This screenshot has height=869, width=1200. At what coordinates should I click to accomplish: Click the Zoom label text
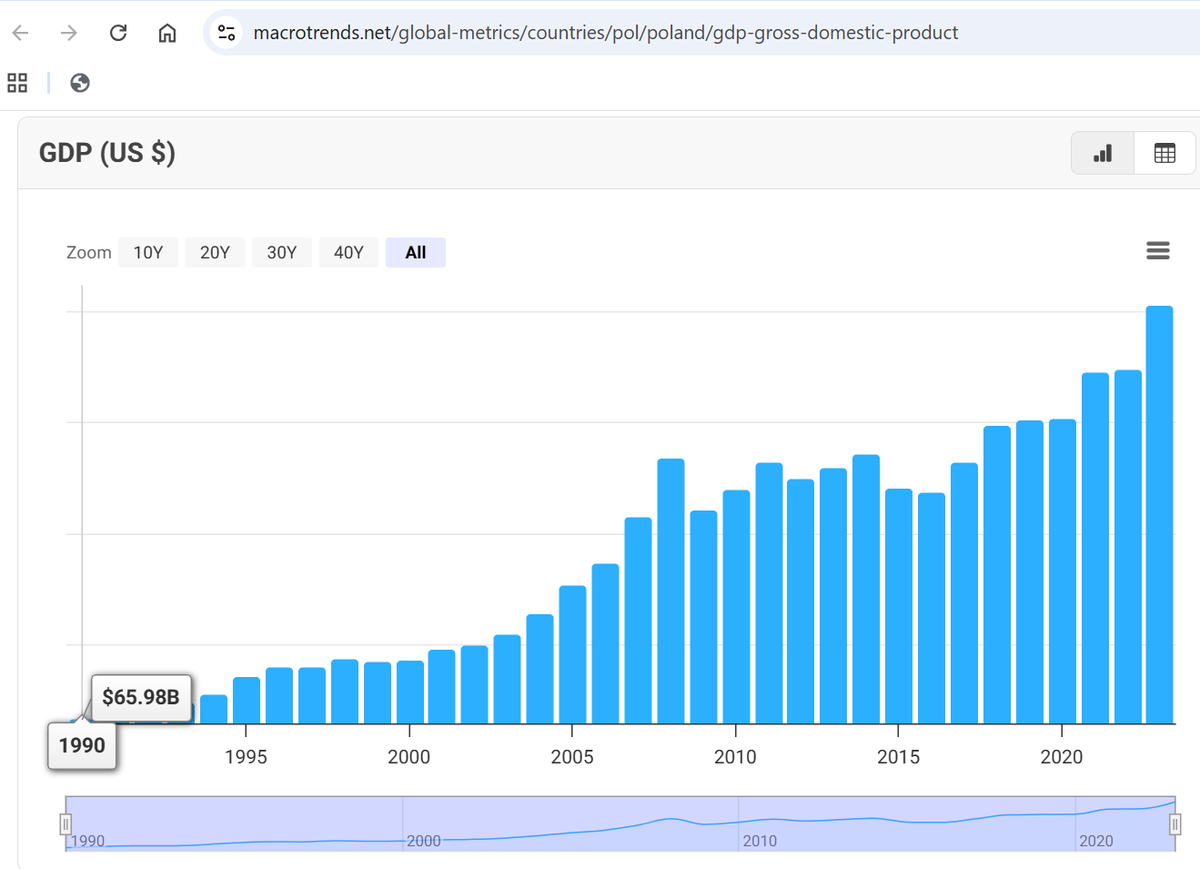pyautogui.click(x=89, y=253)
